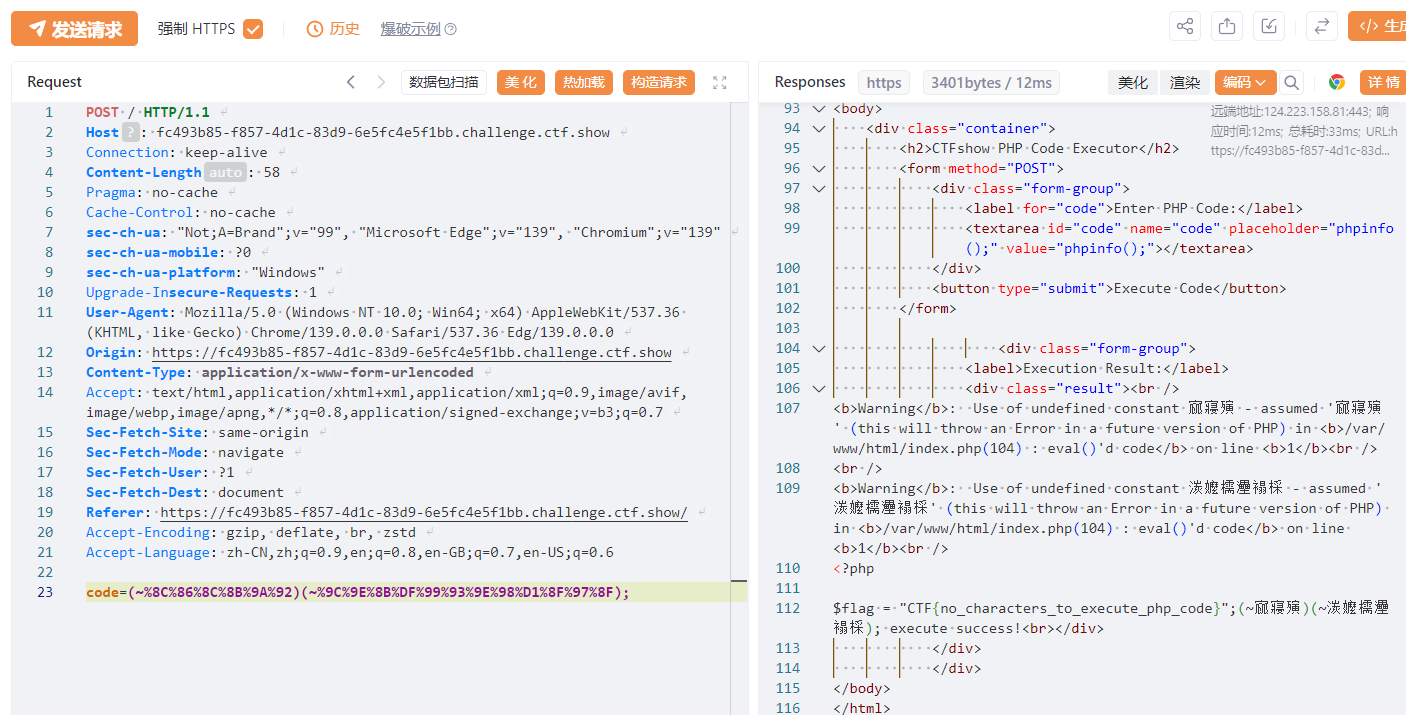This screenshot has width=1406, height=715.
Task: Click the Accept-Language header line
Action: click(350, 552)
